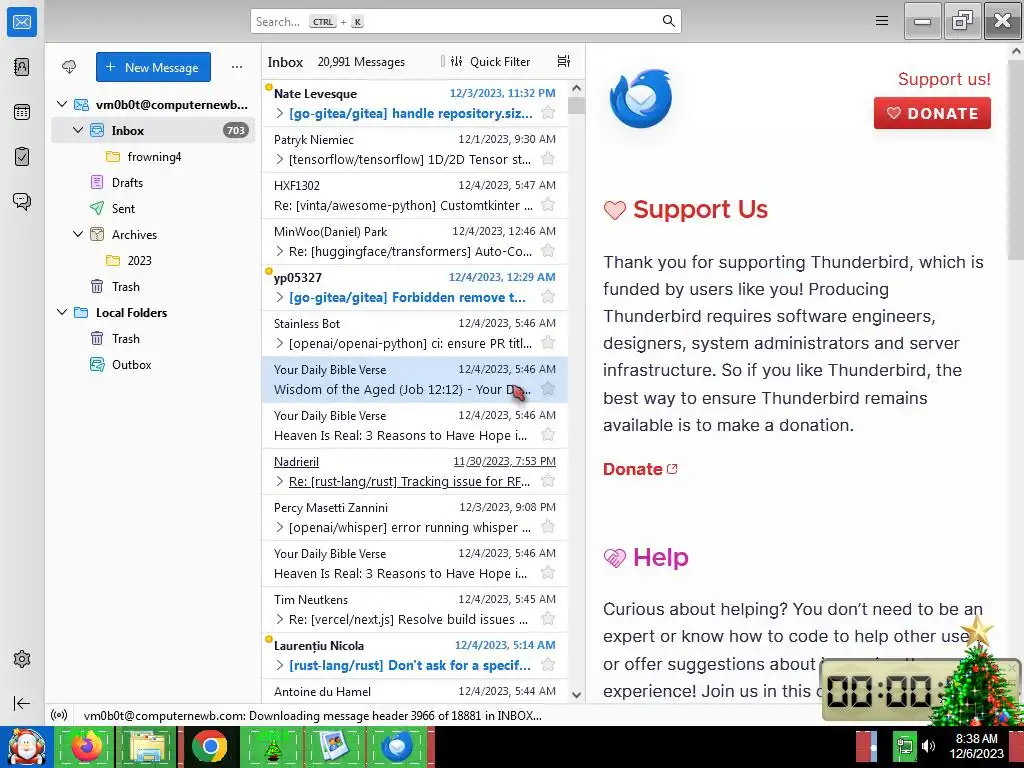
Task: Open Chrome from the taskbar
Action: 210,746
